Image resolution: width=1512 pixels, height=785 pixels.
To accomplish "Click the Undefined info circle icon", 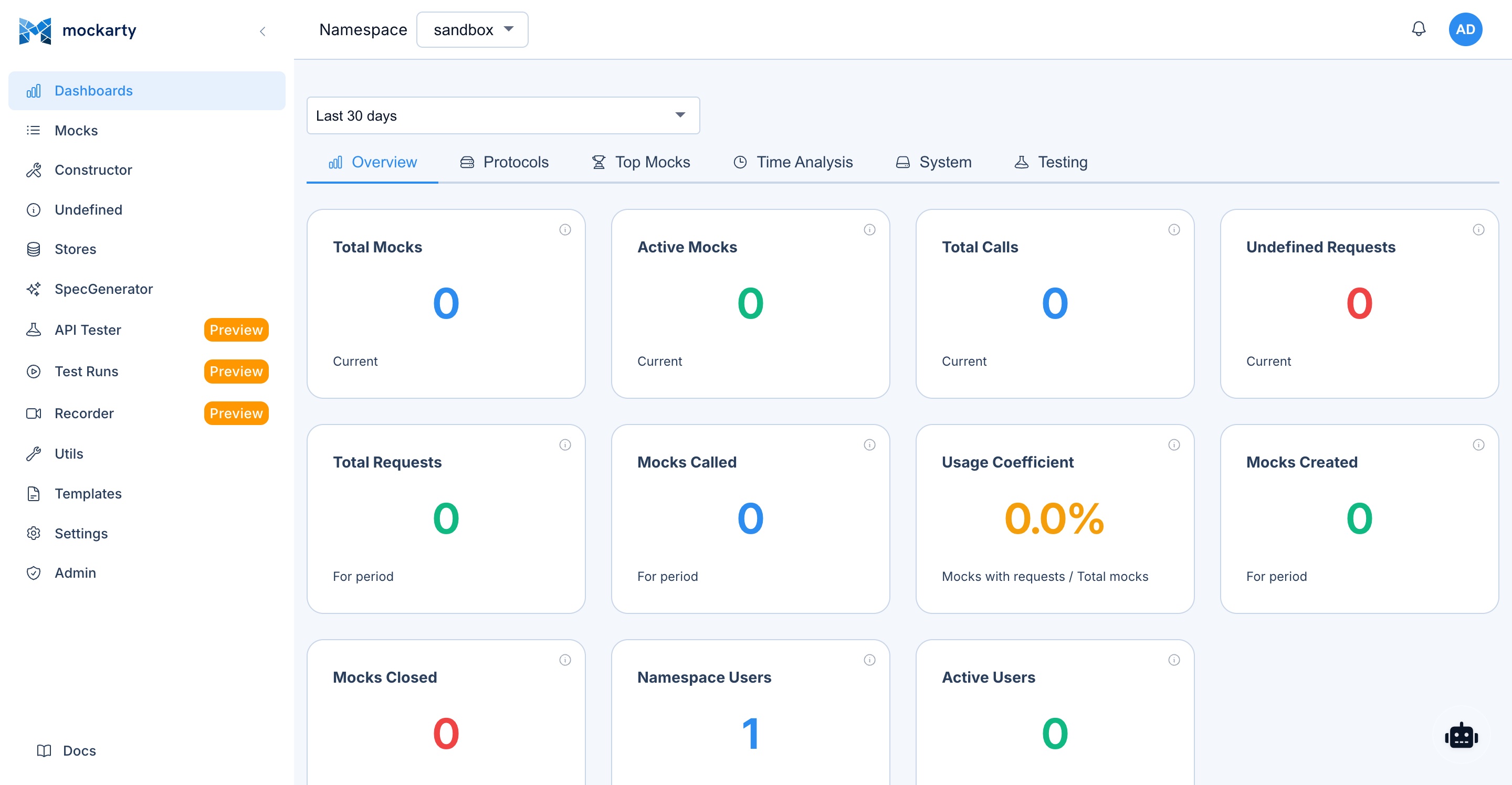I will tap(34, 210).
